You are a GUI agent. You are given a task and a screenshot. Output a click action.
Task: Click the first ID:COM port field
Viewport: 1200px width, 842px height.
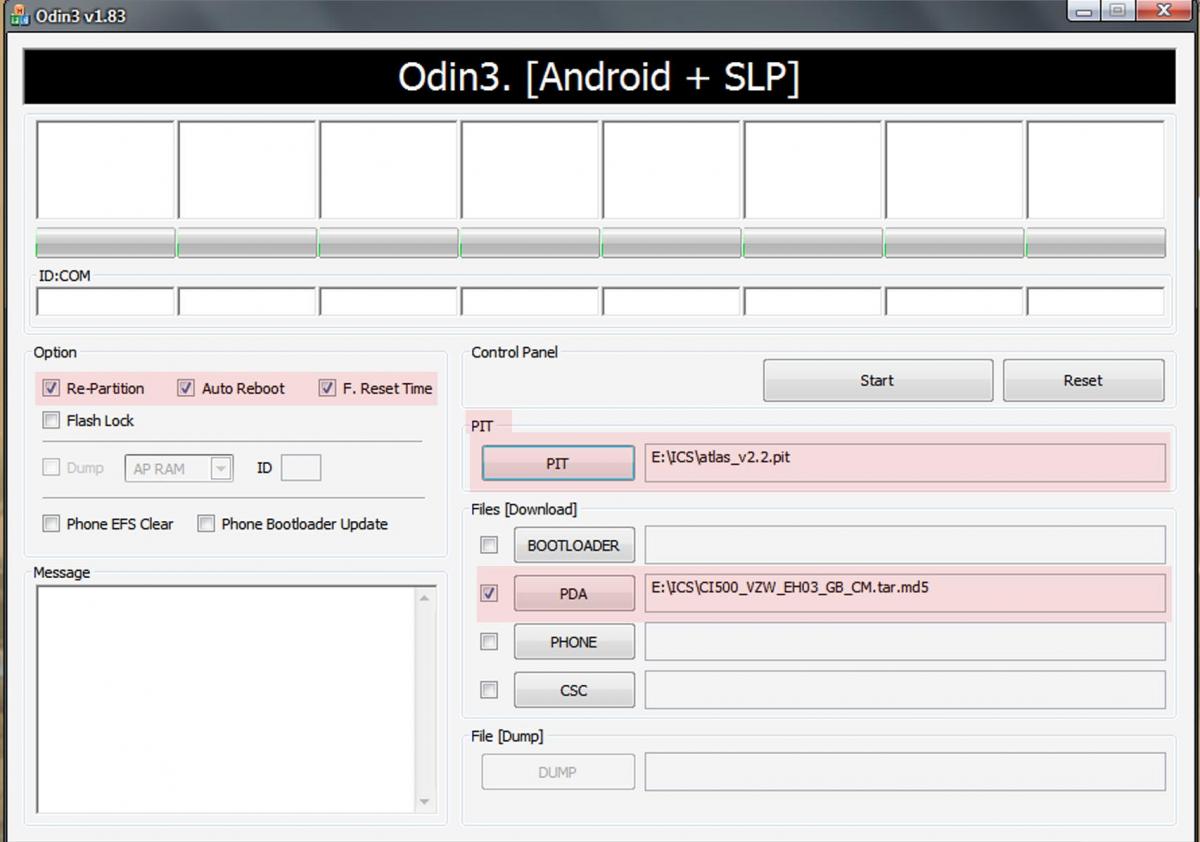tap(105, 301)
